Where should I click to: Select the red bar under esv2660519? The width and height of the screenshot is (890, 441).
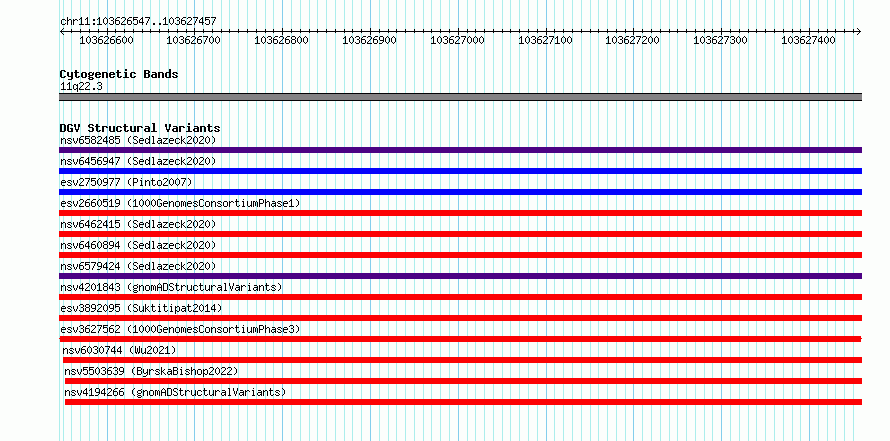tap(460, 213)
